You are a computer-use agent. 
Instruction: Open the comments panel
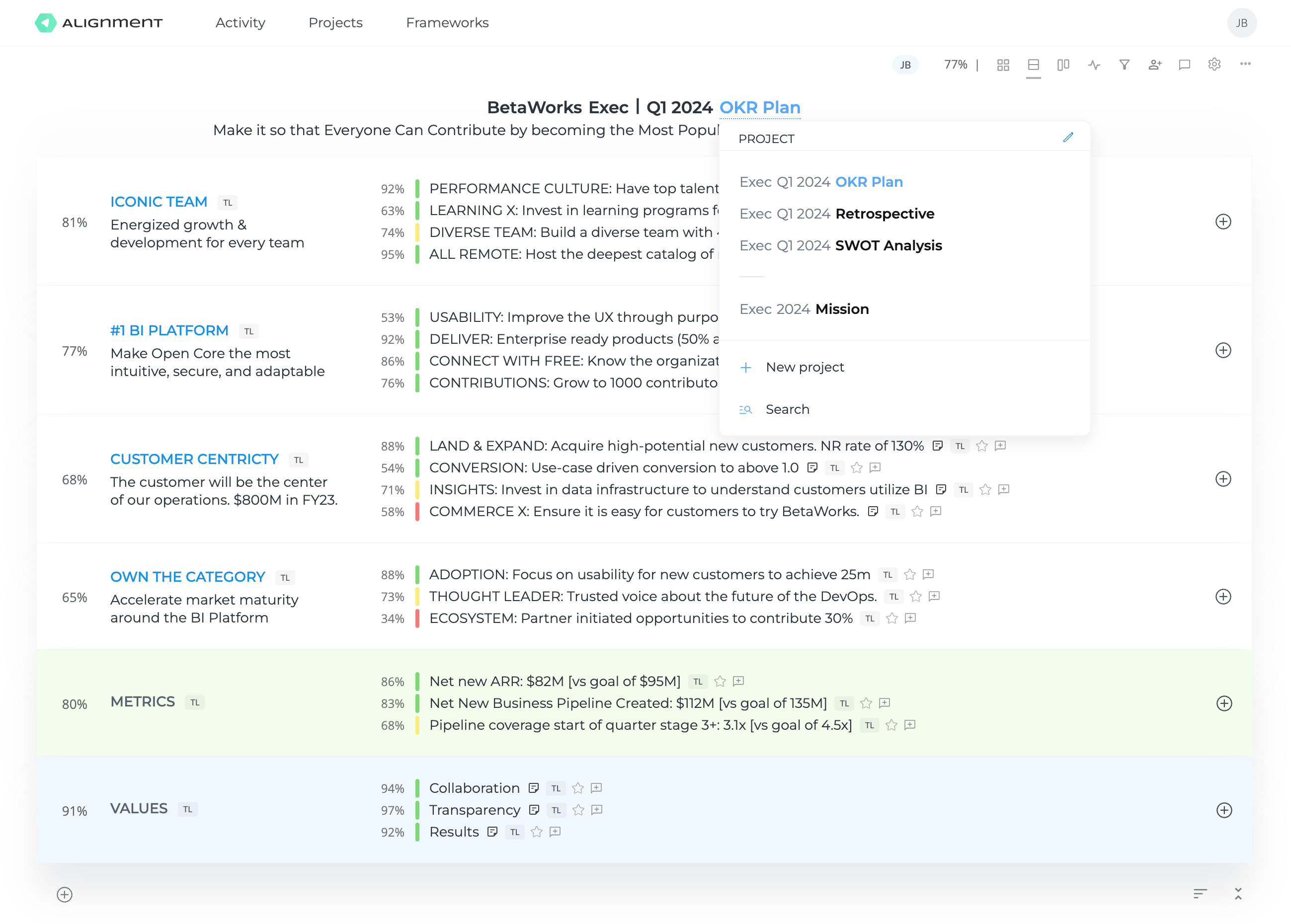point(1184,64)
